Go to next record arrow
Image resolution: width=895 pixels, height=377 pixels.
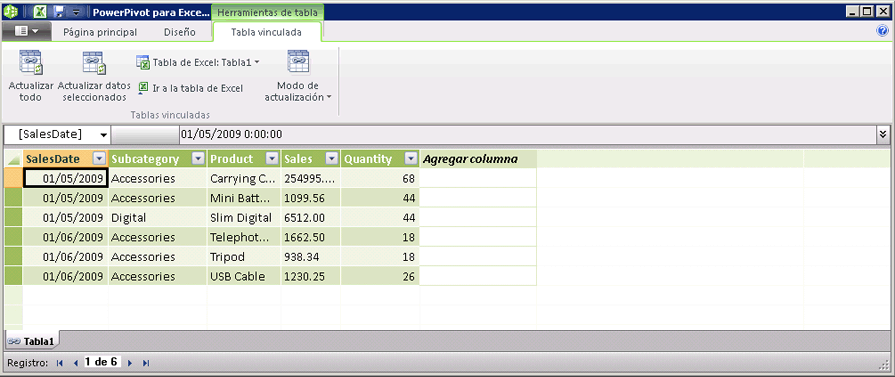[130, 363]
